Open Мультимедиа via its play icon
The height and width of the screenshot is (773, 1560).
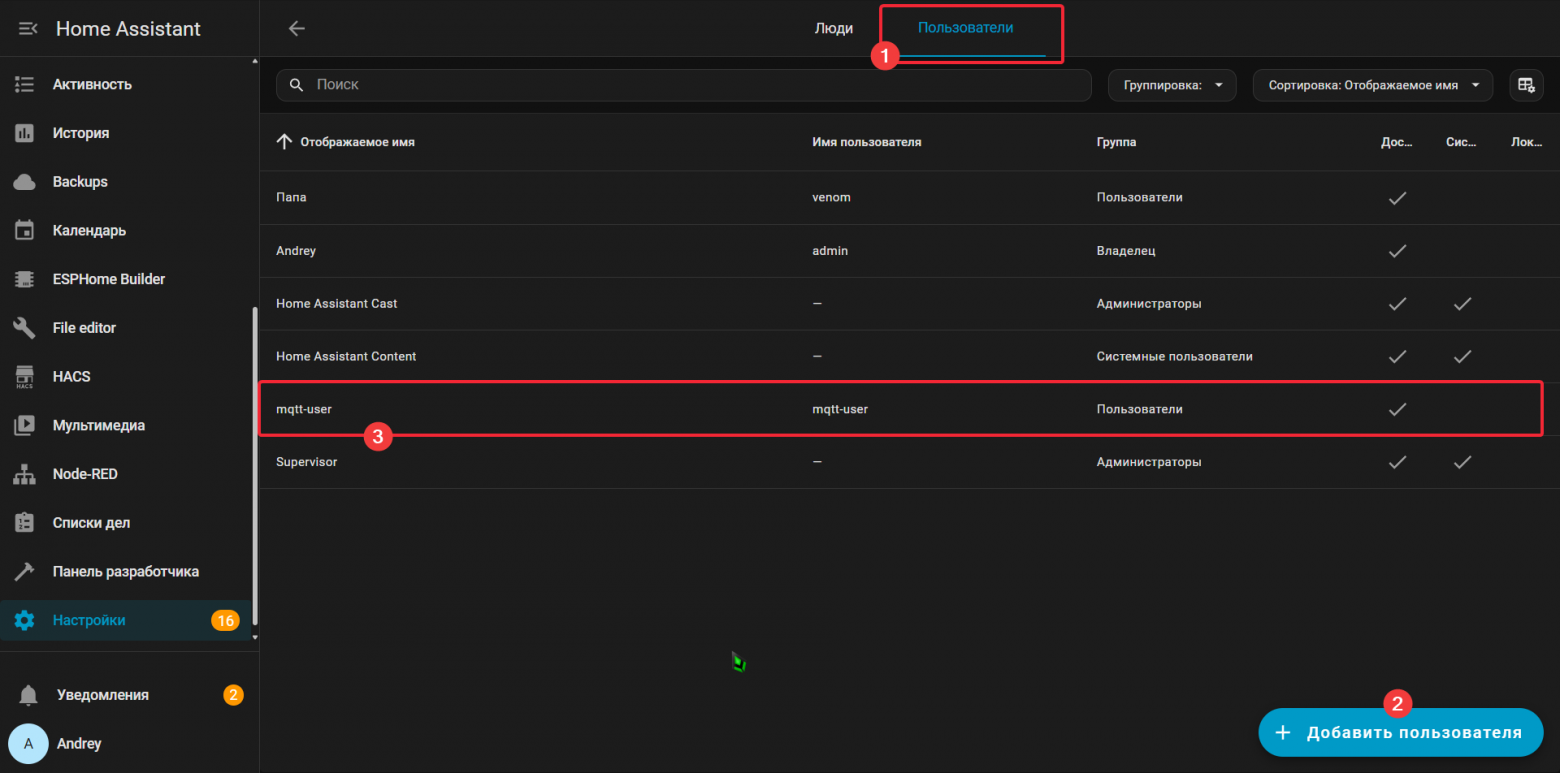coord(25,426)
